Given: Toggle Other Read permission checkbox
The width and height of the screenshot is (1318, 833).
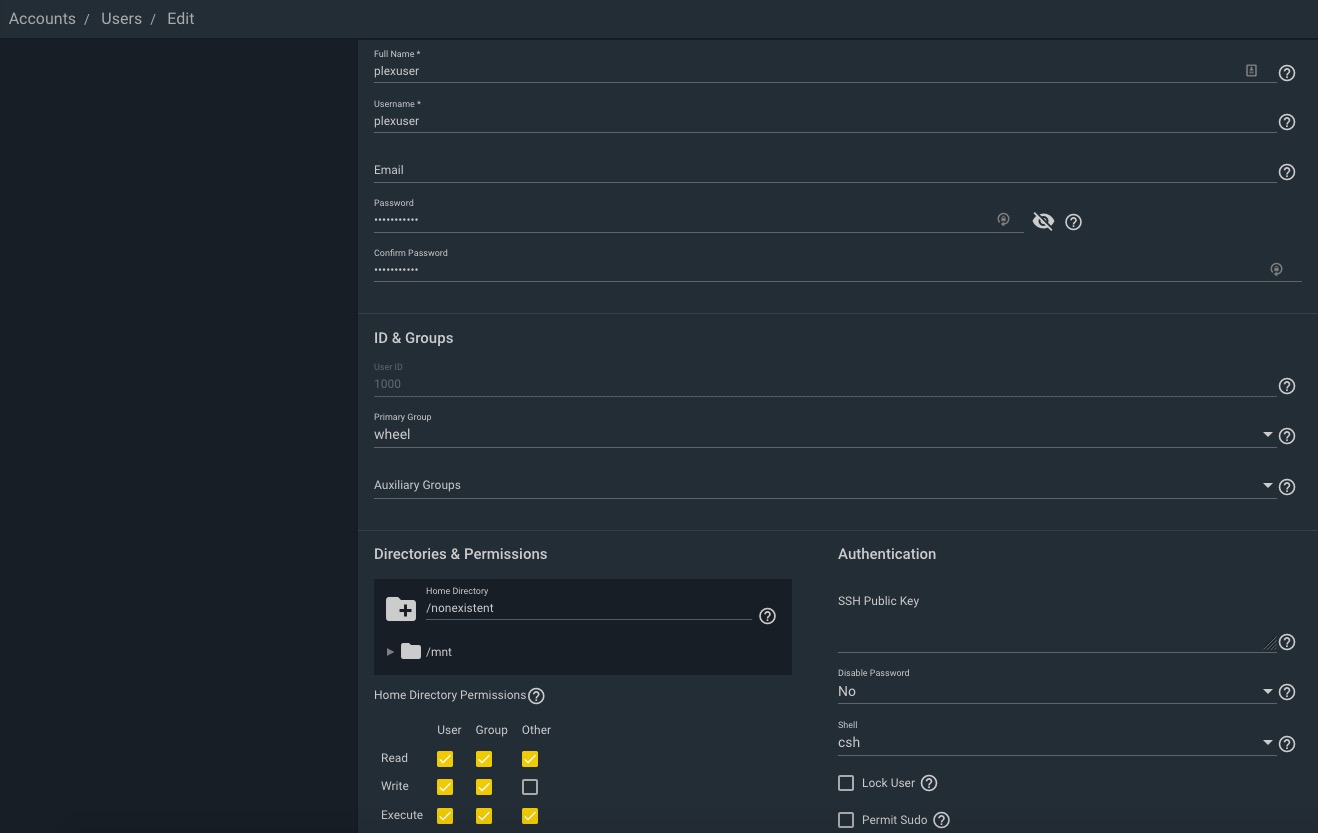Looking at the screenshot, I should pos(530,759).
